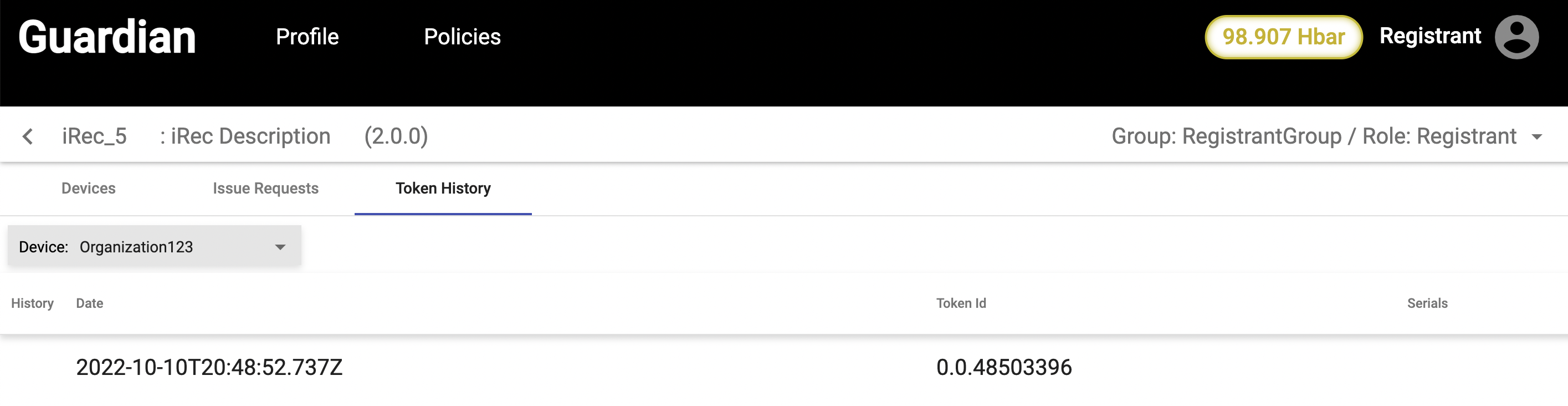The image size is (1568, 406).
Task: Open the user account avatar icon
Action: (x=1516, y=37)
